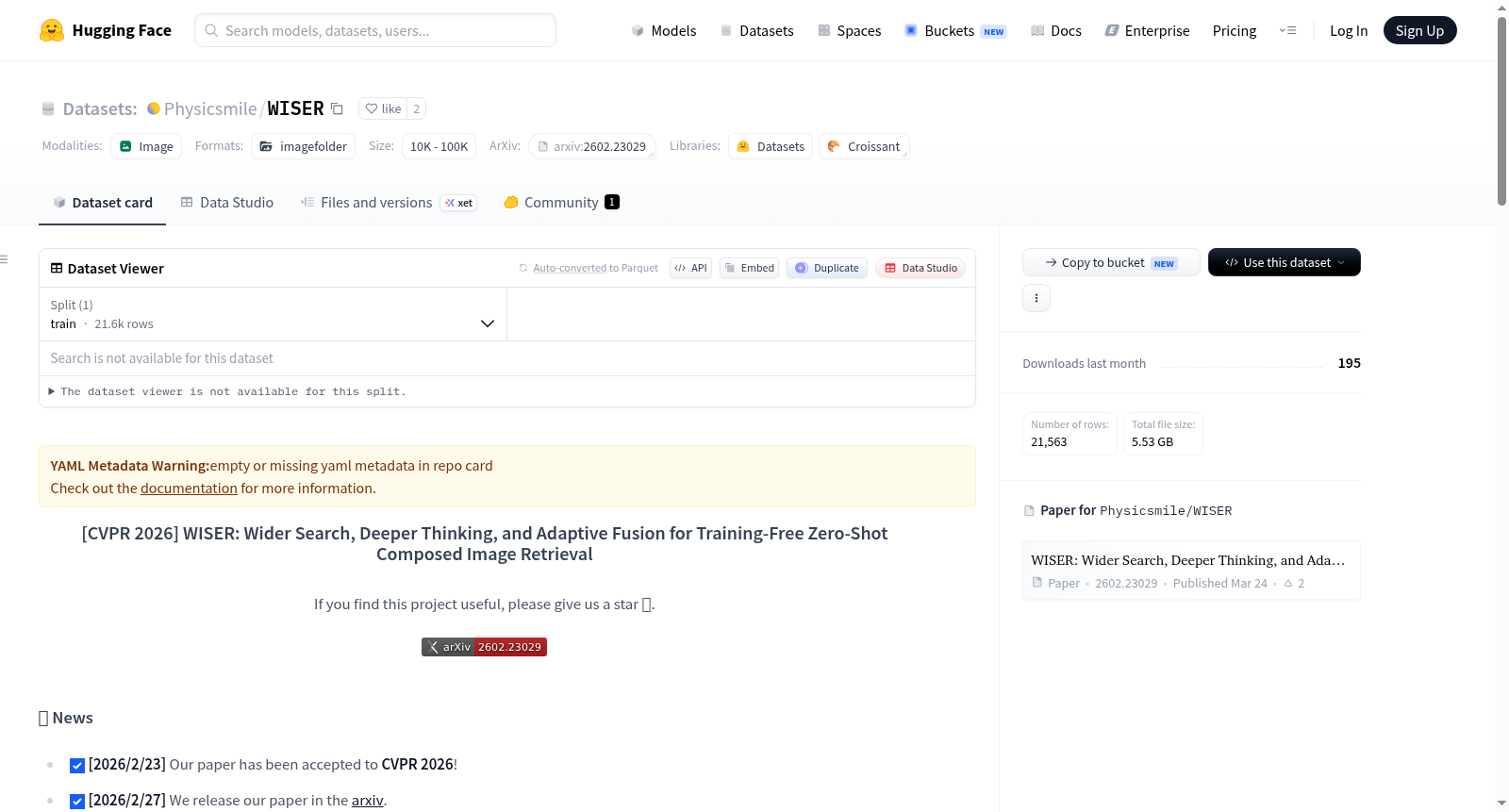Click the WISER dataset name link

pyautogui.click(x=295, y=108)
